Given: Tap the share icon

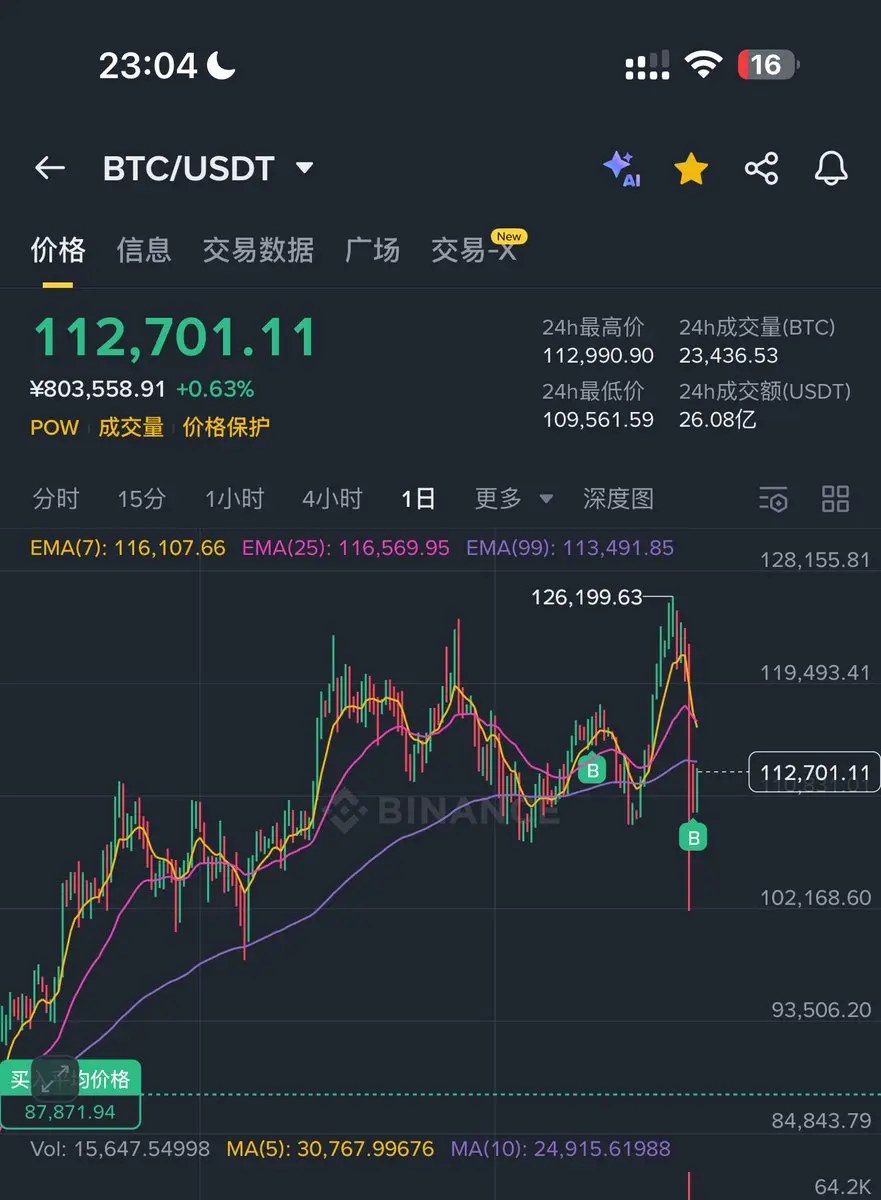Looking at the screenshot, I should click(x=762, y=168).
